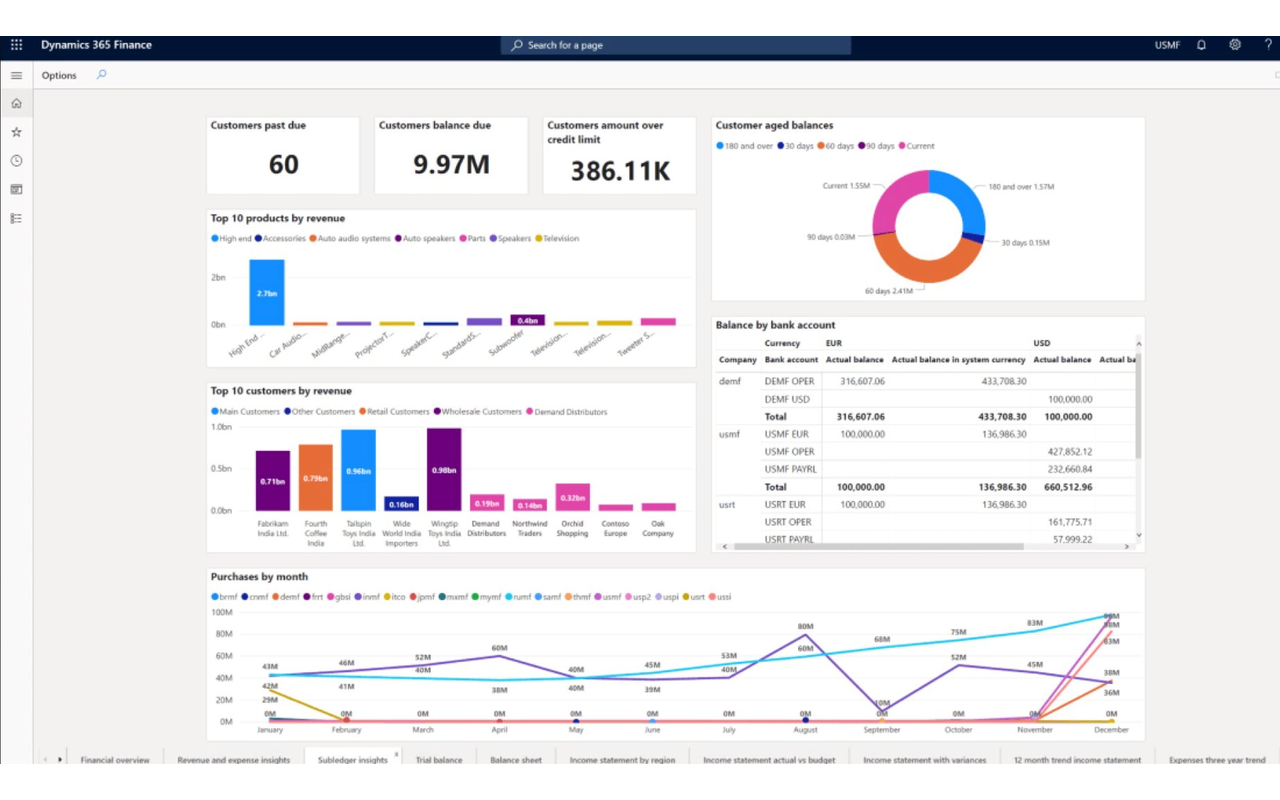
Task: Click the bank table horizontal scrollbar
Action: pos(878,547)
